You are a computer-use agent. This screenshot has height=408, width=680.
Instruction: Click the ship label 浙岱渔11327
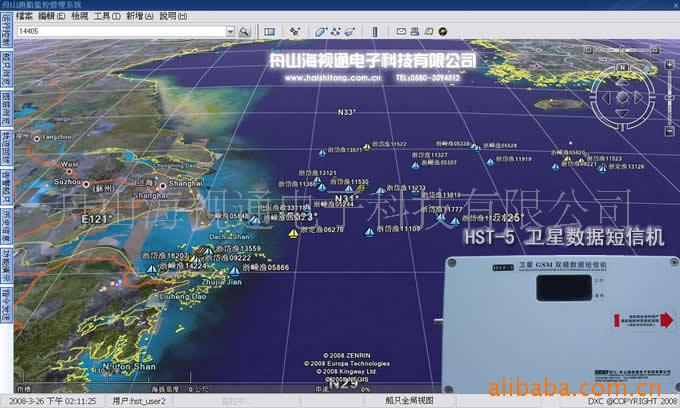tap(429, 155)
